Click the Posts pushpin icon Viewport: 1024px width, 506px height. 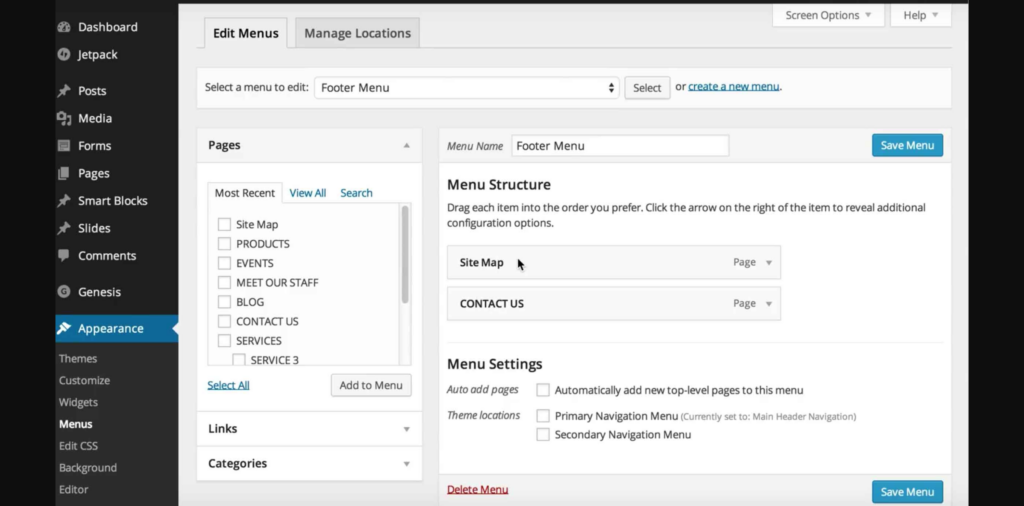(x=64, y=91)
